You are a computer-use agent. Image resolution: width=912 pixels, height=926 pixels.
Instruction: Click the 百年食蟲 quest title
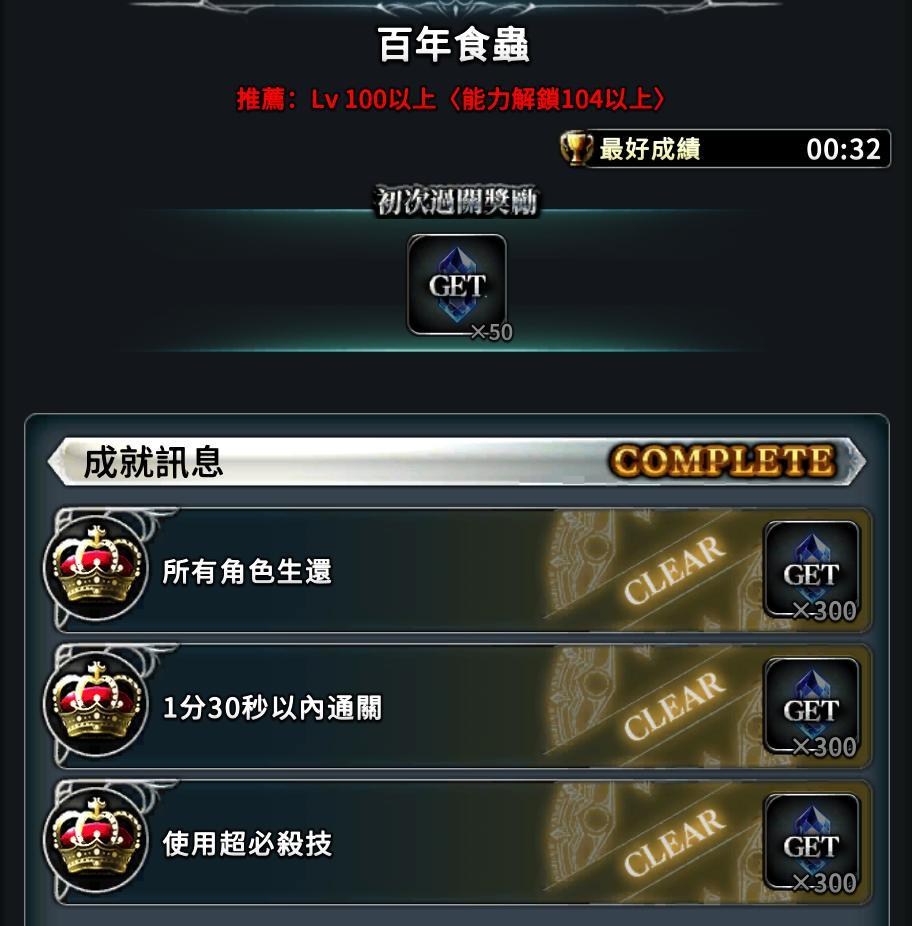tap(454, 45)
